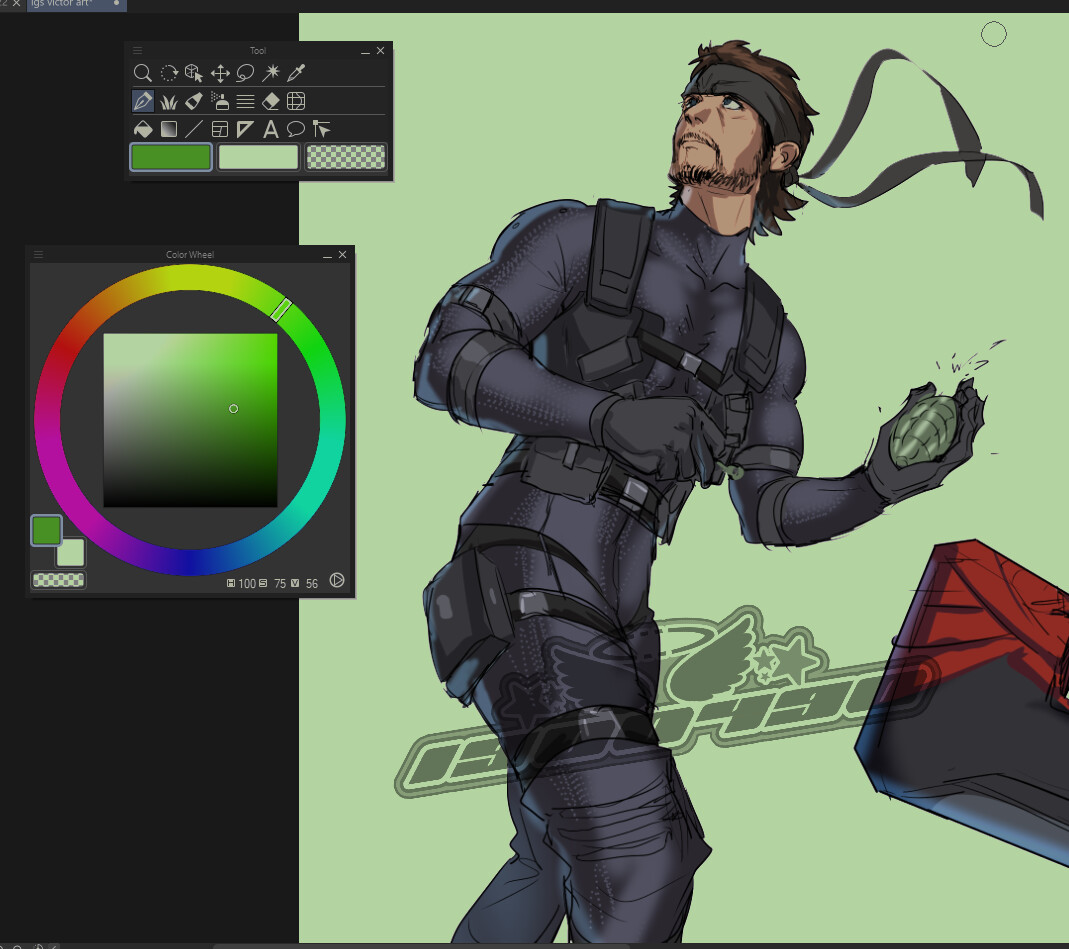Click the horizontal scrollbar below the canvas
The width and height of the screenshot is (1069, 949).
point(600,944)
